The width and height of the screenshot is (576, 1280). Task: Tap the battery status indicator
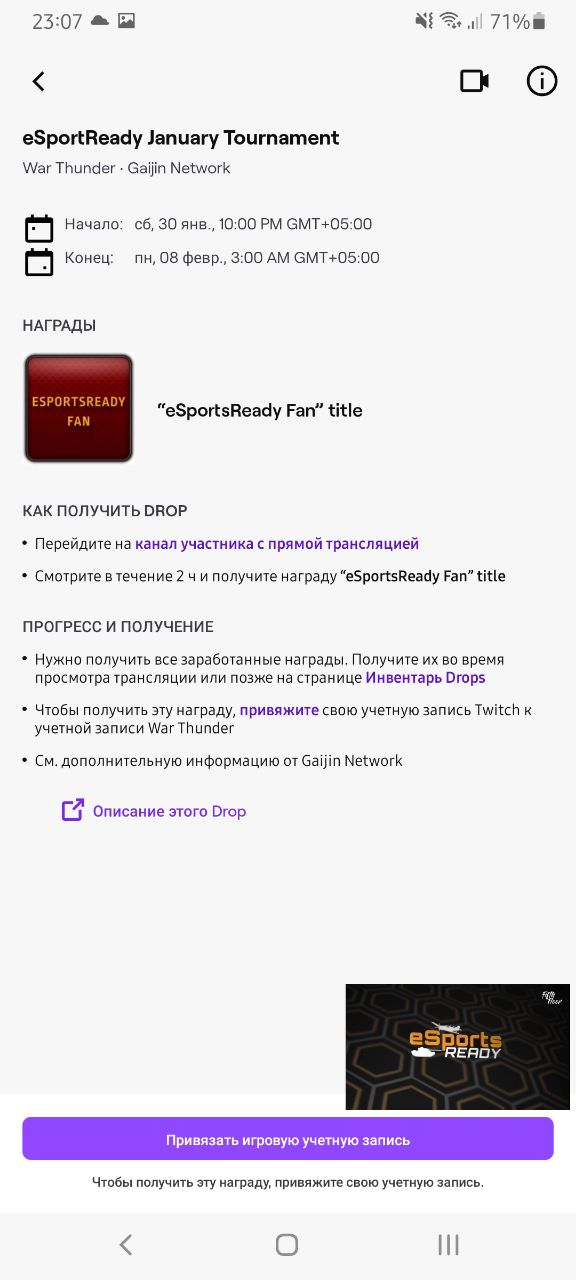(x=540, y=21)
